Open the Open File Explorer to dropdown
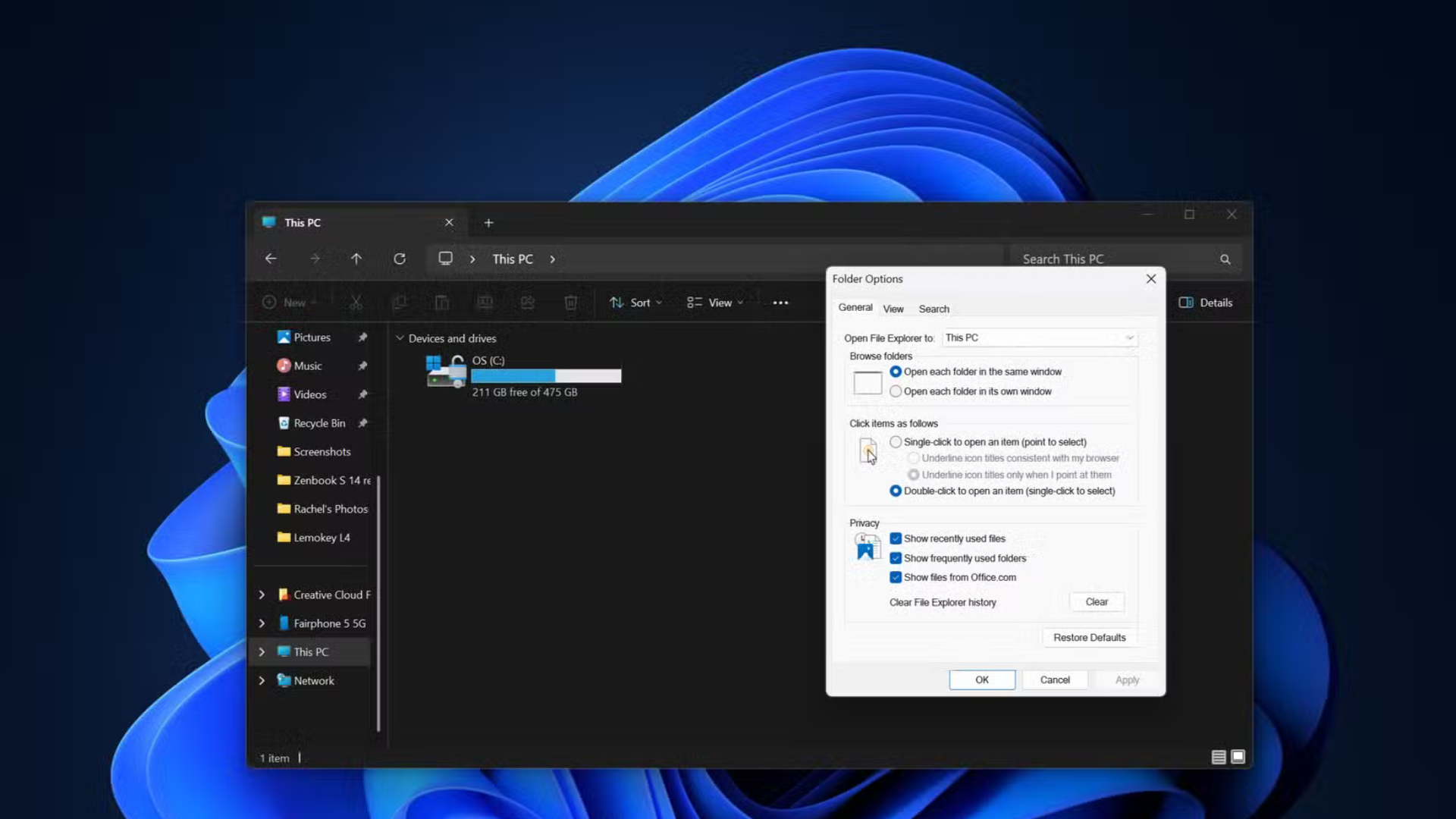Viewport: 1456px width, 819px height. click(1129, 337)
